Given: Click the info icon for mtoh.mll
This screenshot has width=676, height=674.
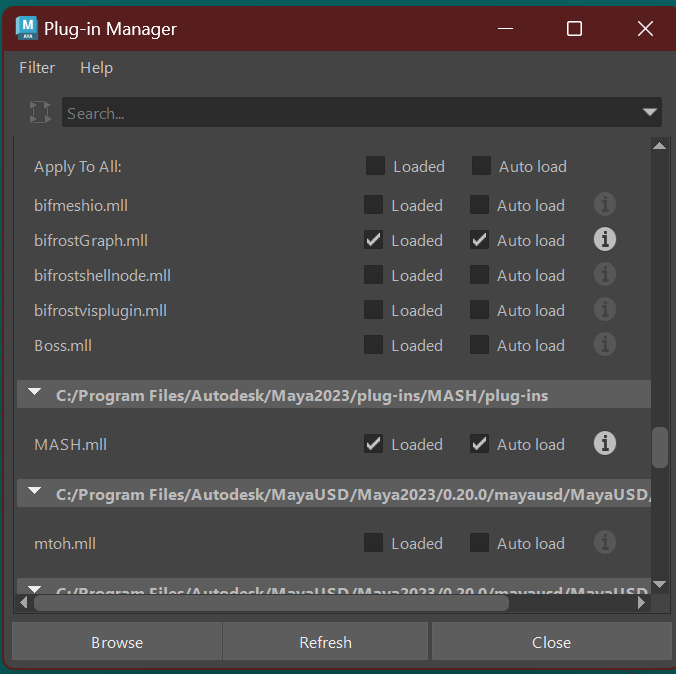Looking at the screenshot, I should tap(604, 543).
